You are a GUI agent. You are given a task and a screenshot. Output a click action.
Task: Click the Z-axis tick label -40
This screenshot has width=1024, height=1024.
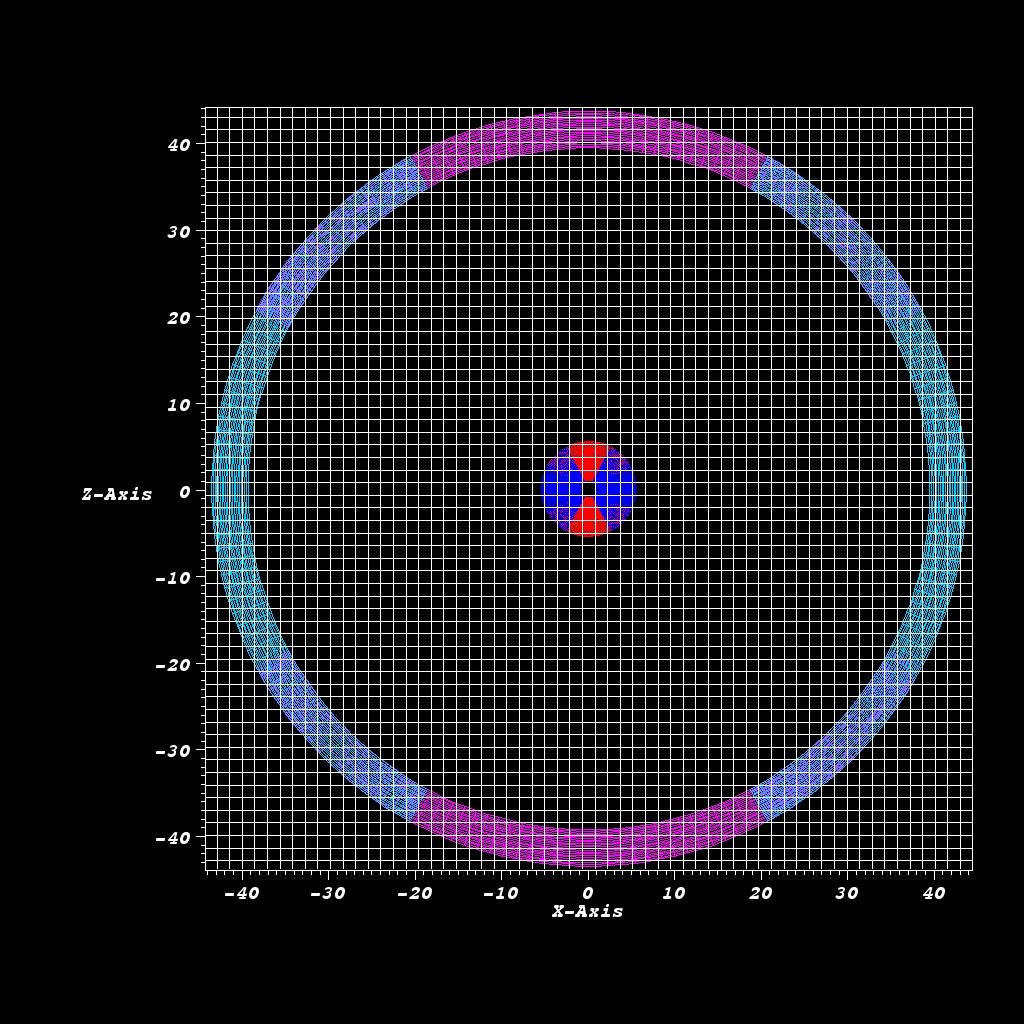172,837
